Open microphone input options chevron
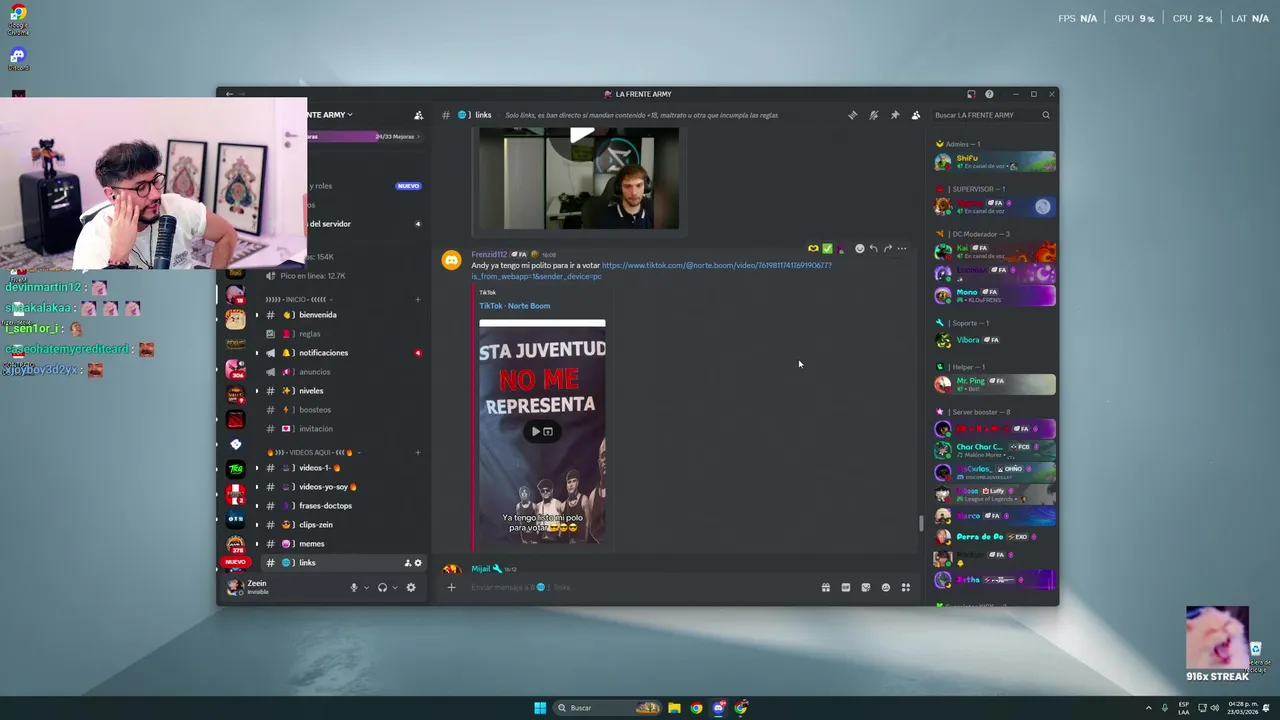Viewport: 1280px width, 720px height. click(x=366, y=588)
